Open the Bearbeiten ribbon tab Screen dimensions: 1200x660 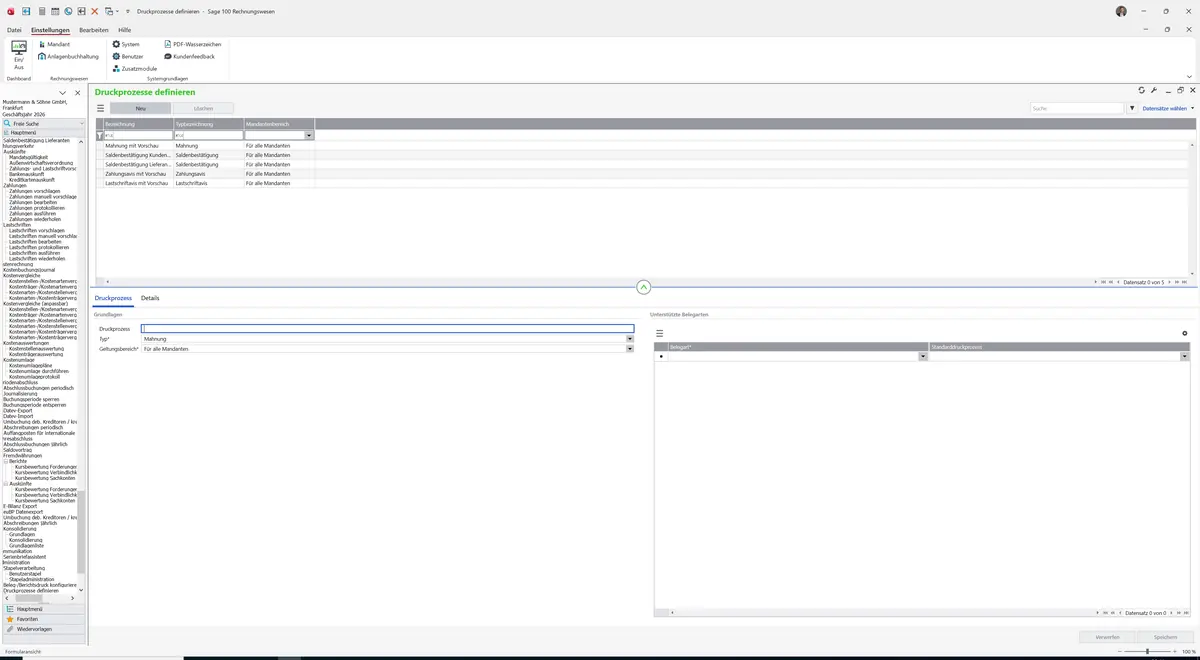pos(94,30)
